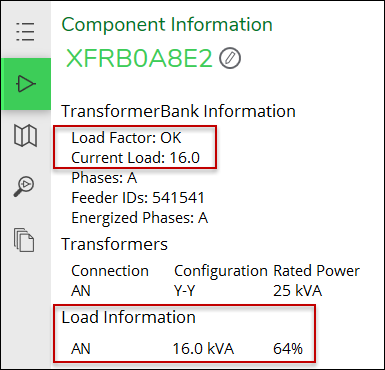Click the Rated Power column header

click(x=316, y=271)
